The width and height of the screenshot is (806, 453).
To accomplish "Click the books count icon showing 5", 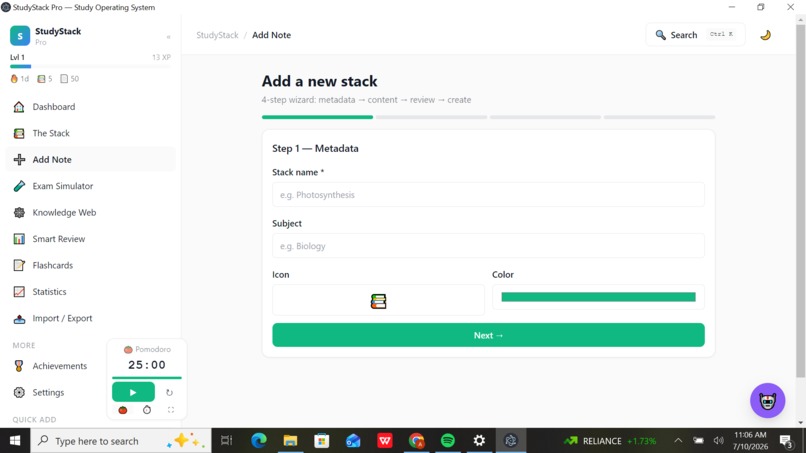I will click(41, 79).
